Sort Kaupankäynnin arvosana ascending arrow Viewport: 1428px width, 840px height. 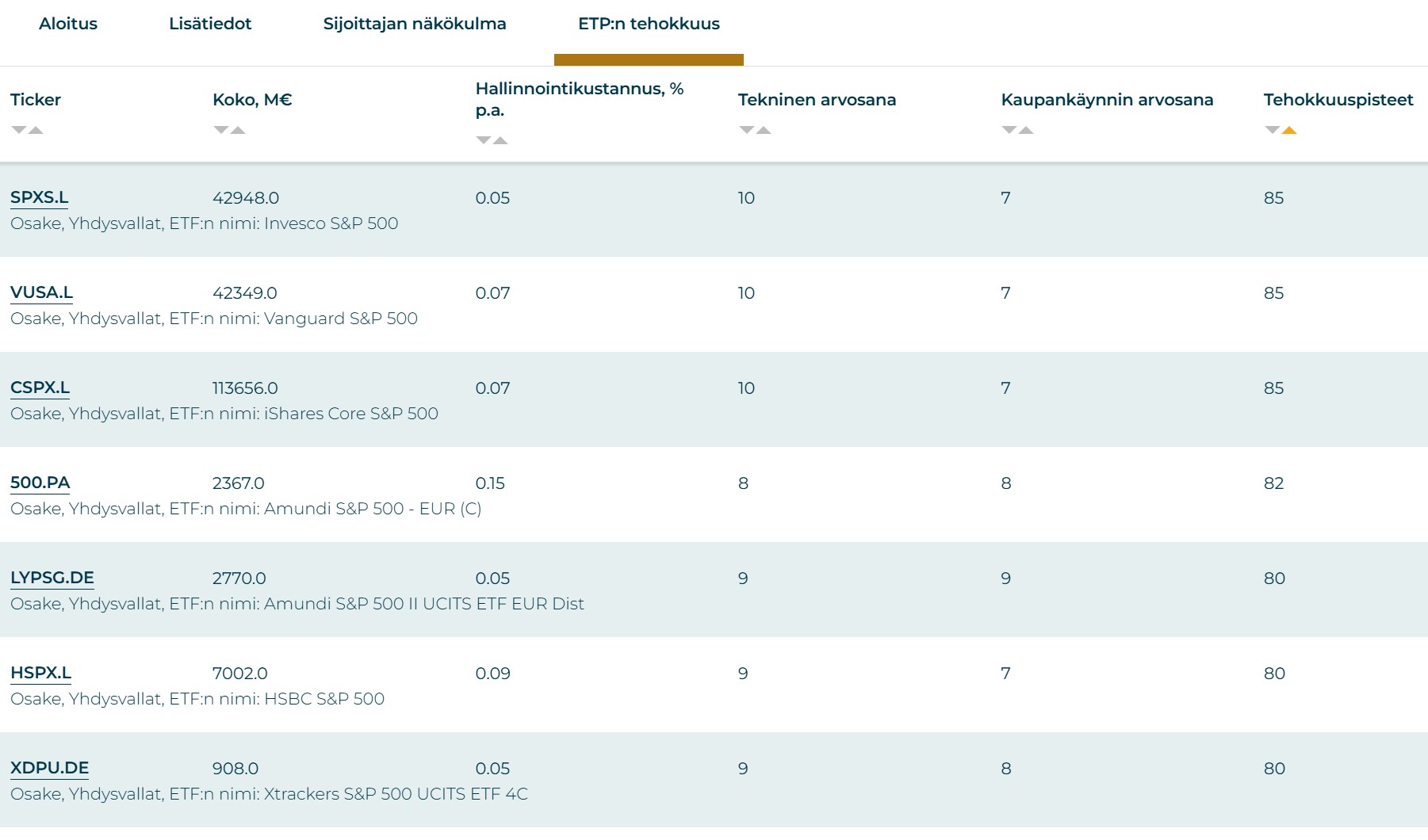(1026, 130)
